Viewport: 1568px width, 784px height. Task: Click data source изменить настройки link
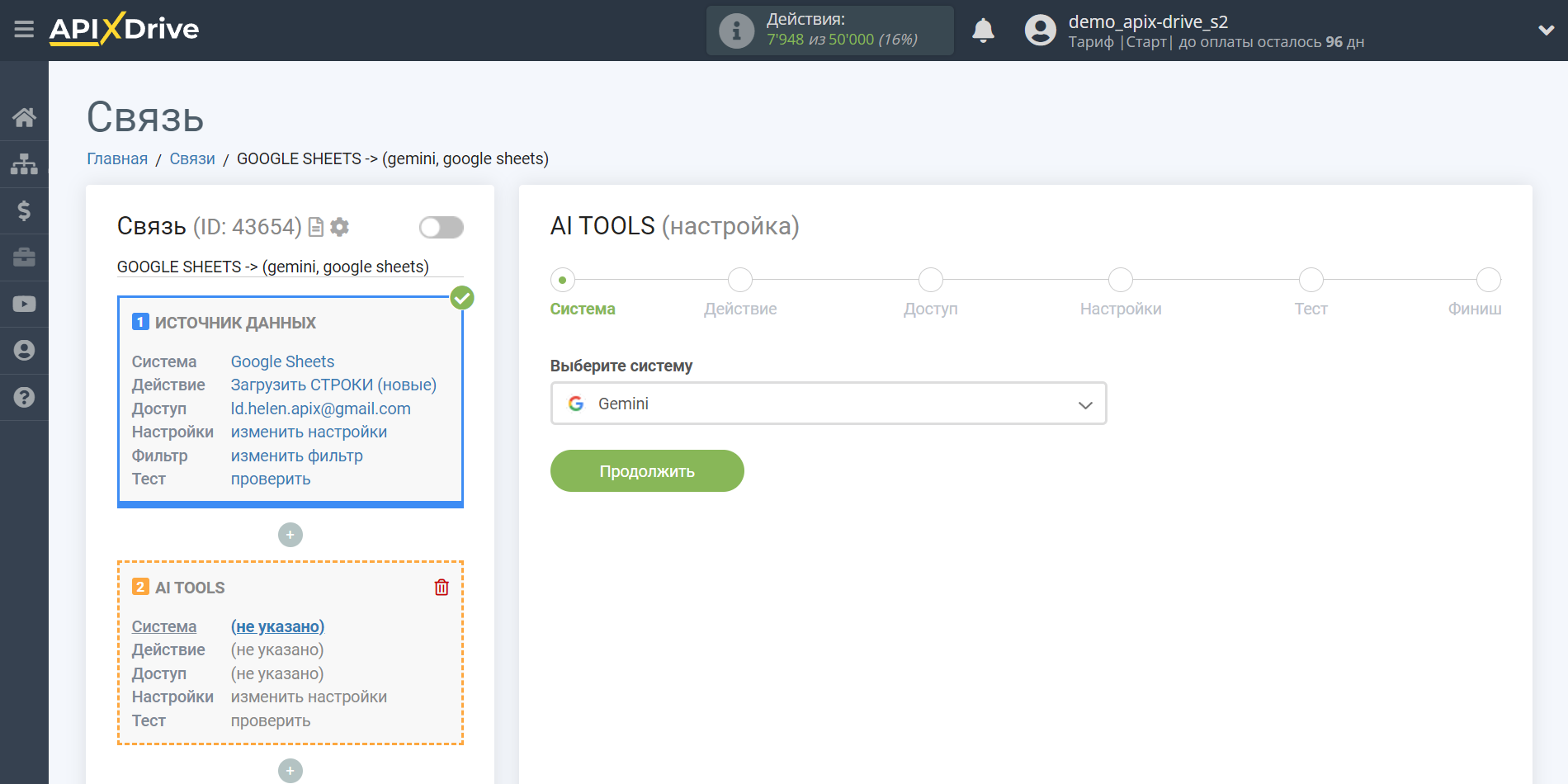point(309,432)
